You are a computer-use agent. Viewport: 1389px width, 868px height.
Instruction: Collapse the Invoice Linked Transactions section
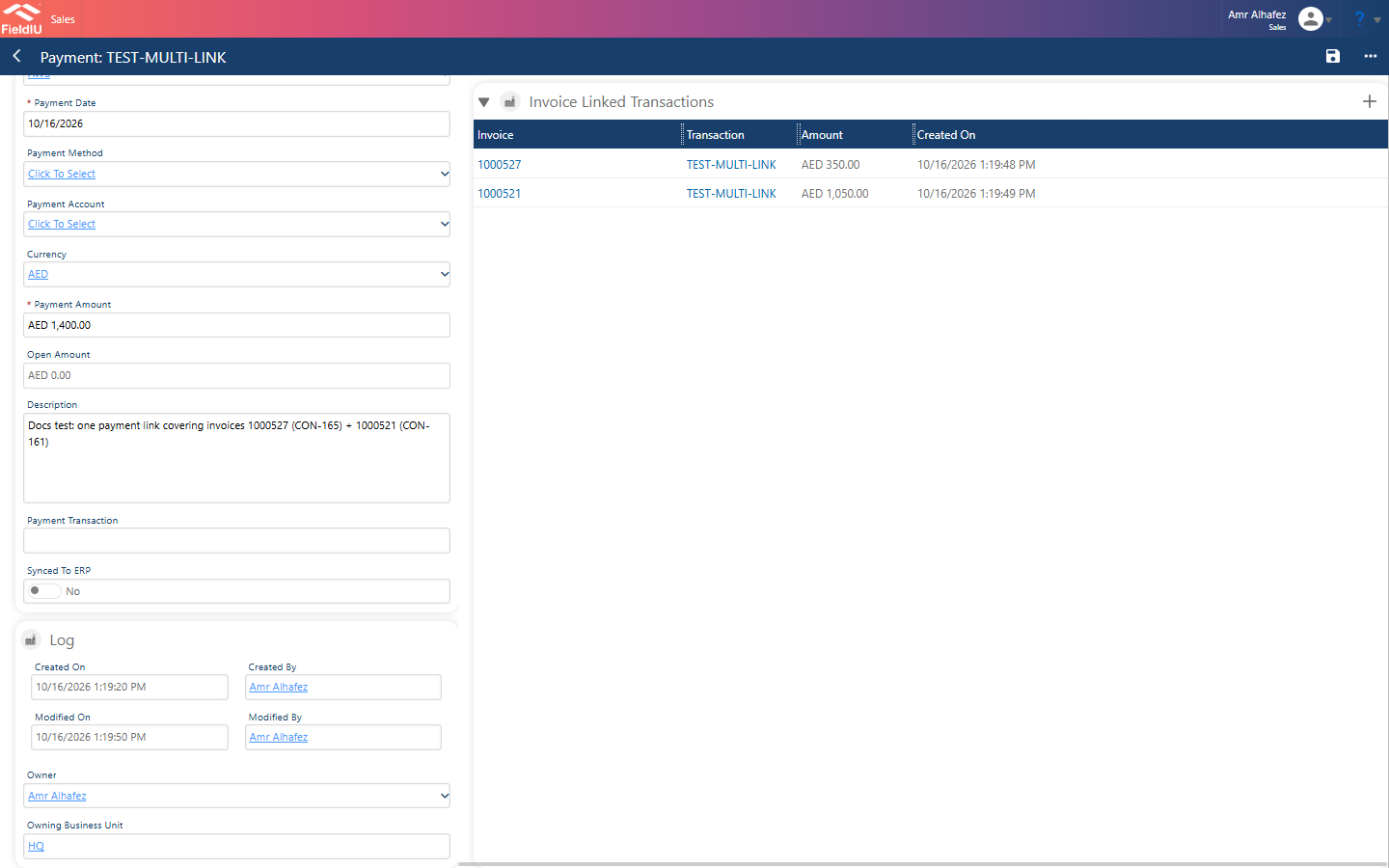[x=484, y=102]
